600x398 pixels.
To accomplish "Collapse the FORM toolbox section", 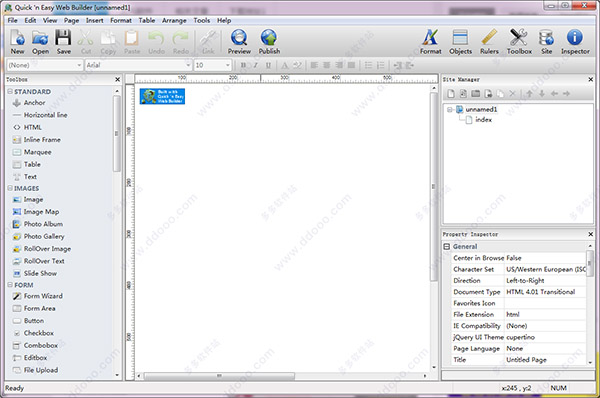I will click(x=10, y=285).
